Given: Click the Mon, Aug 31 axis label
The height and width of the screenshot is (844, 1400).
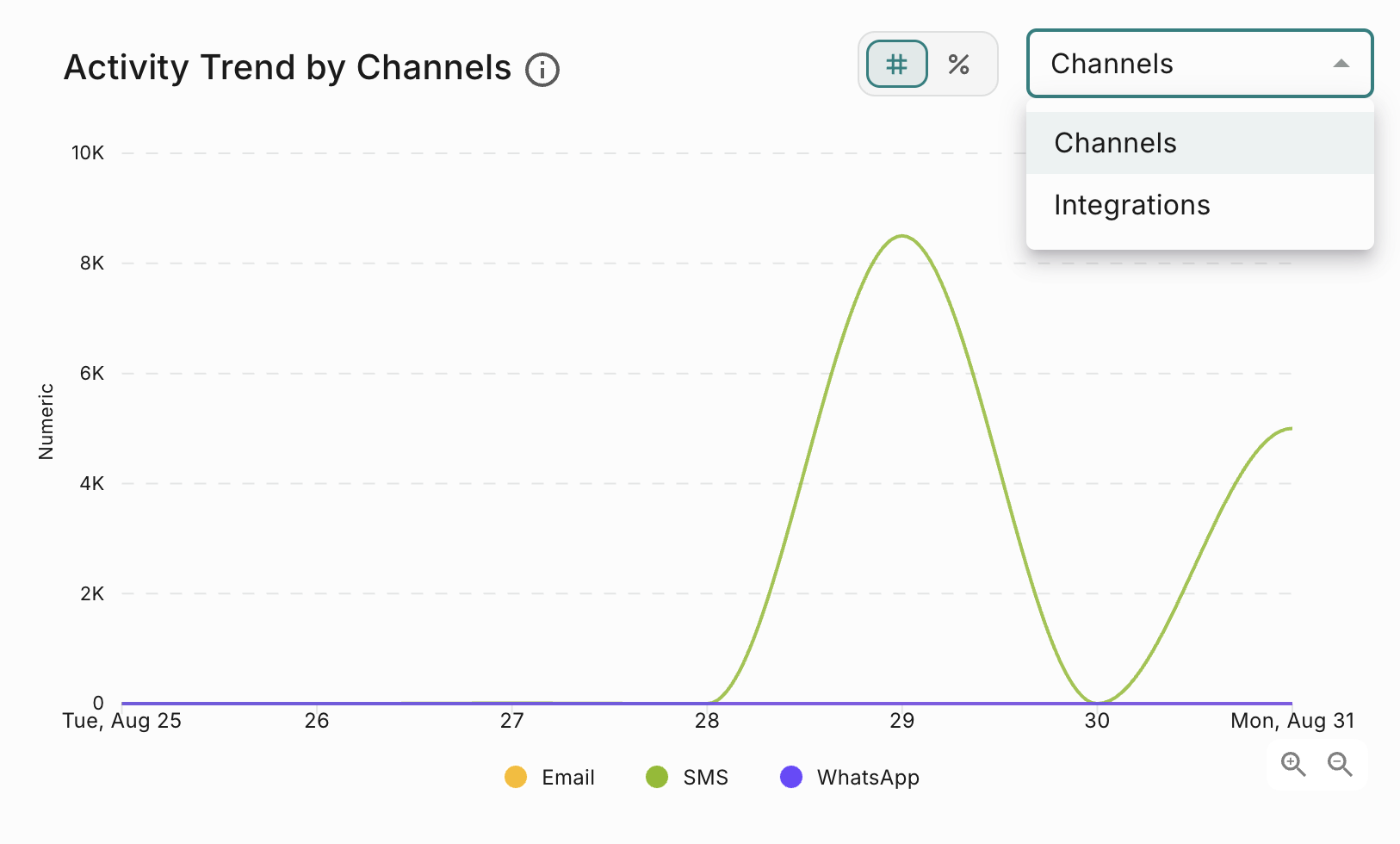Looking at the screenshot, I should [1292, 721].
